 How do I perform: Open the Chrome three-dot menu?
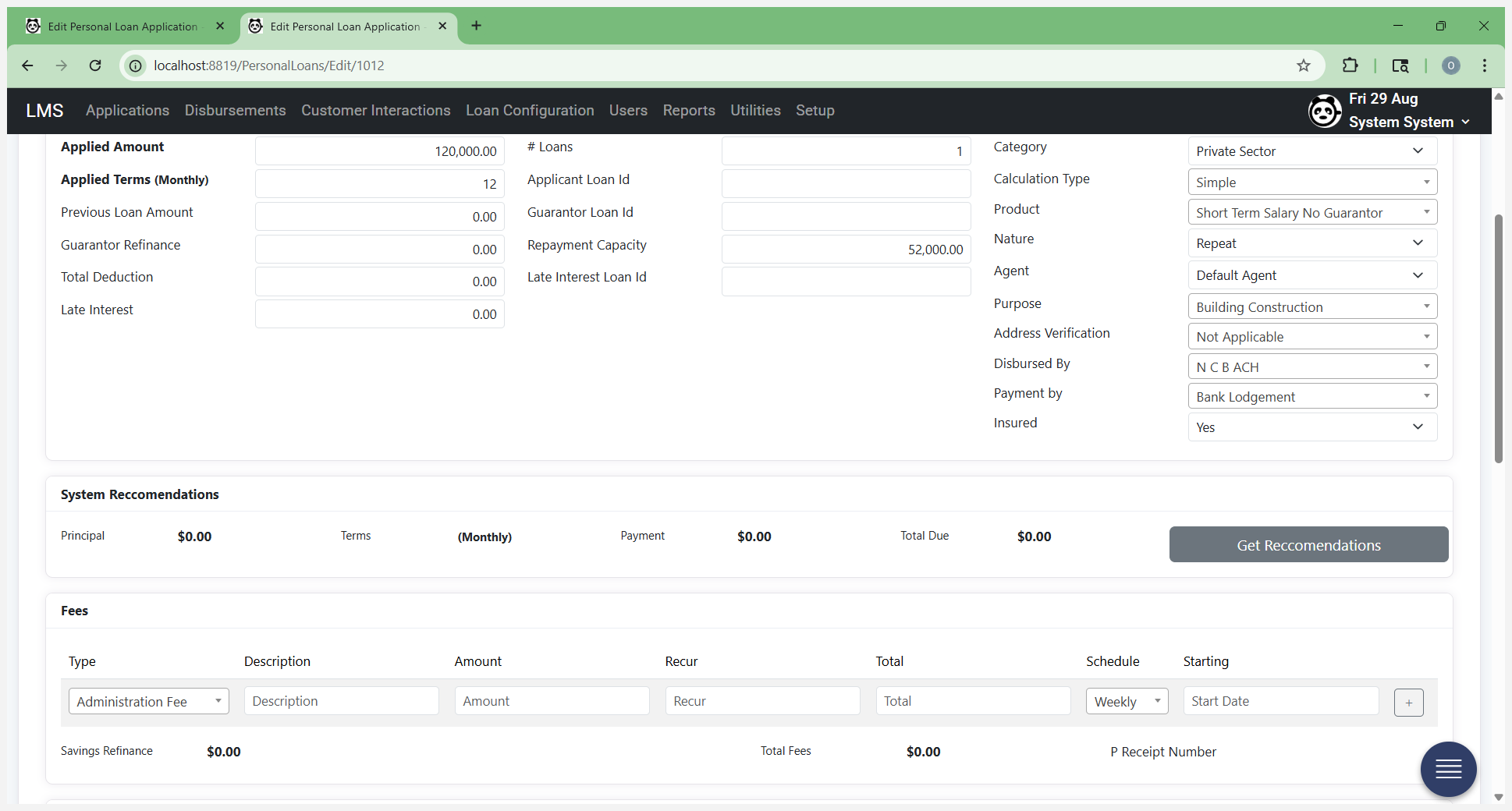pyautogui.click(x=1484, y=66)
